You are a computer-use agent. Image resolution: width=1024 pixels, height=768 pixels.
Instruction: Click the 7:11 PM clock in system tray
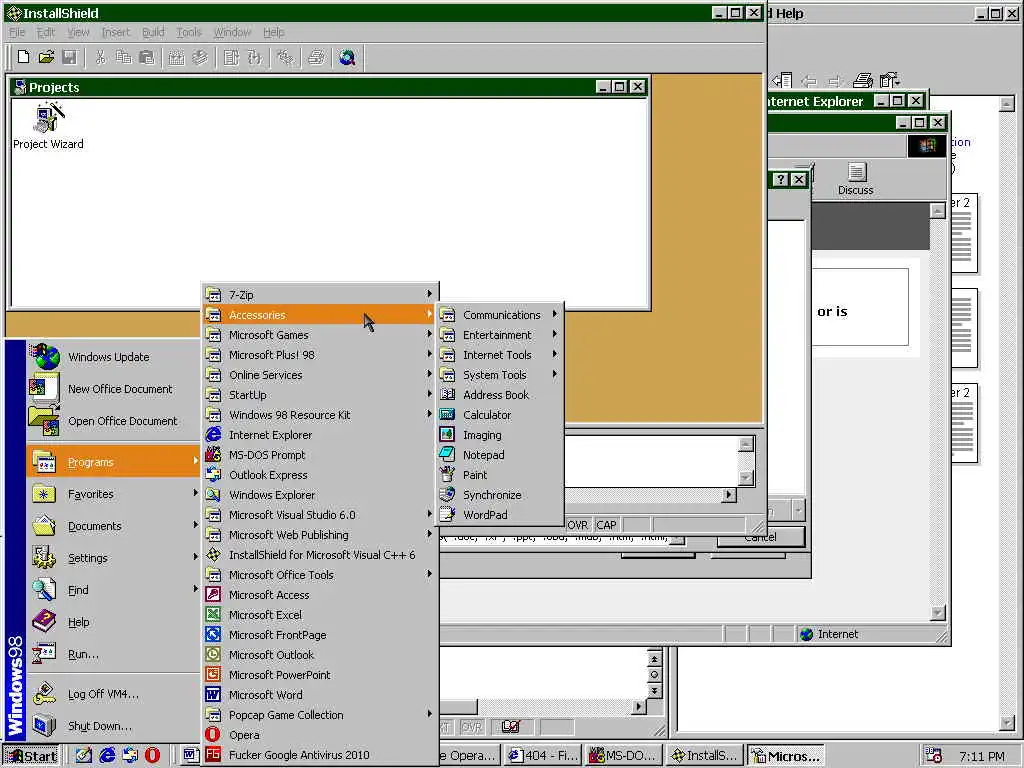point(982,756)
